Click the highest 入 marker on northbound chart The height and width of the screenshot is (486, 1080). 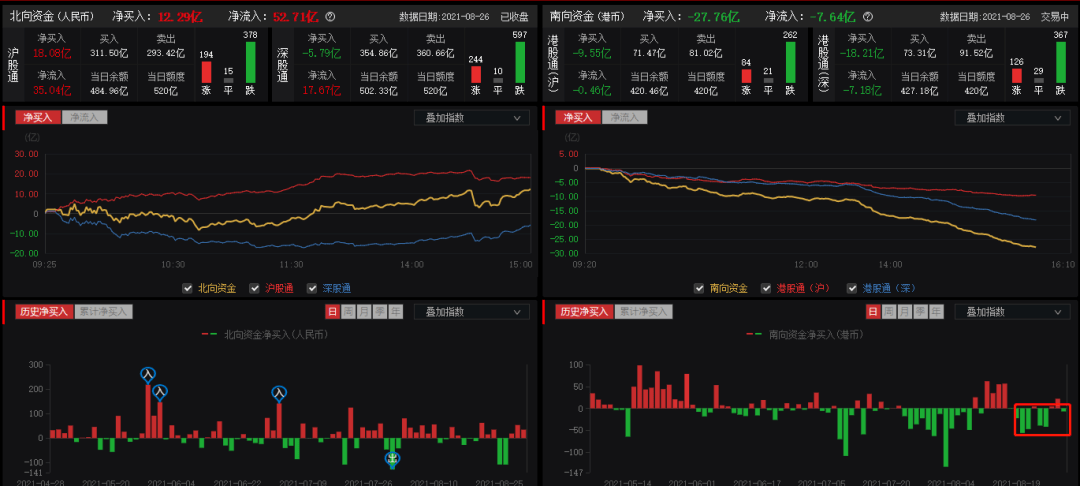(148, 375)
